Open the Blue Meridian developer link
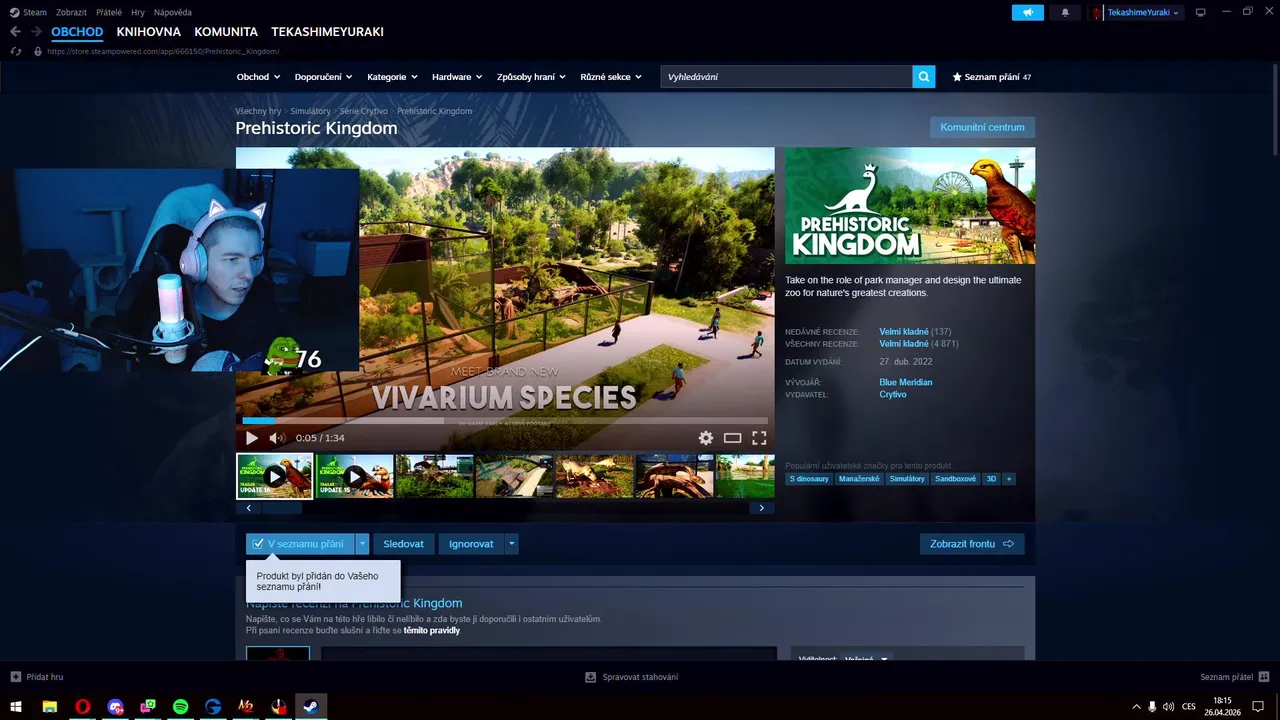This screenshot has height=720, width=1280. click(x=906, y=382)
